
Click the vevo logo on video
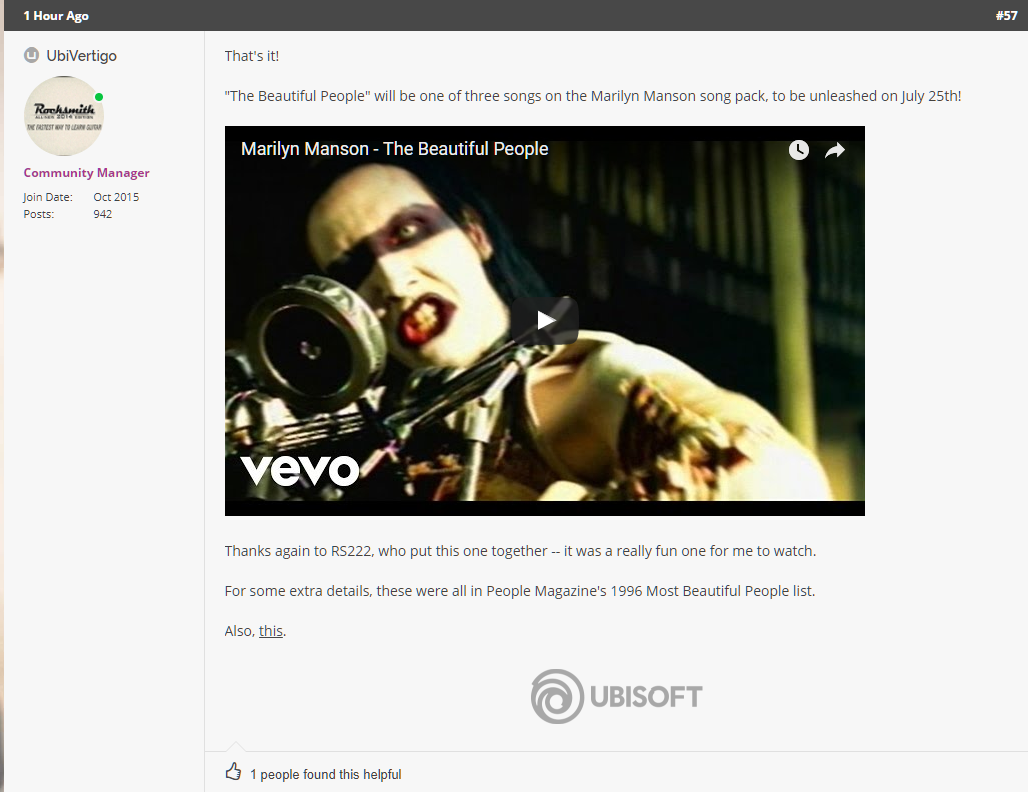coord(300,469)
